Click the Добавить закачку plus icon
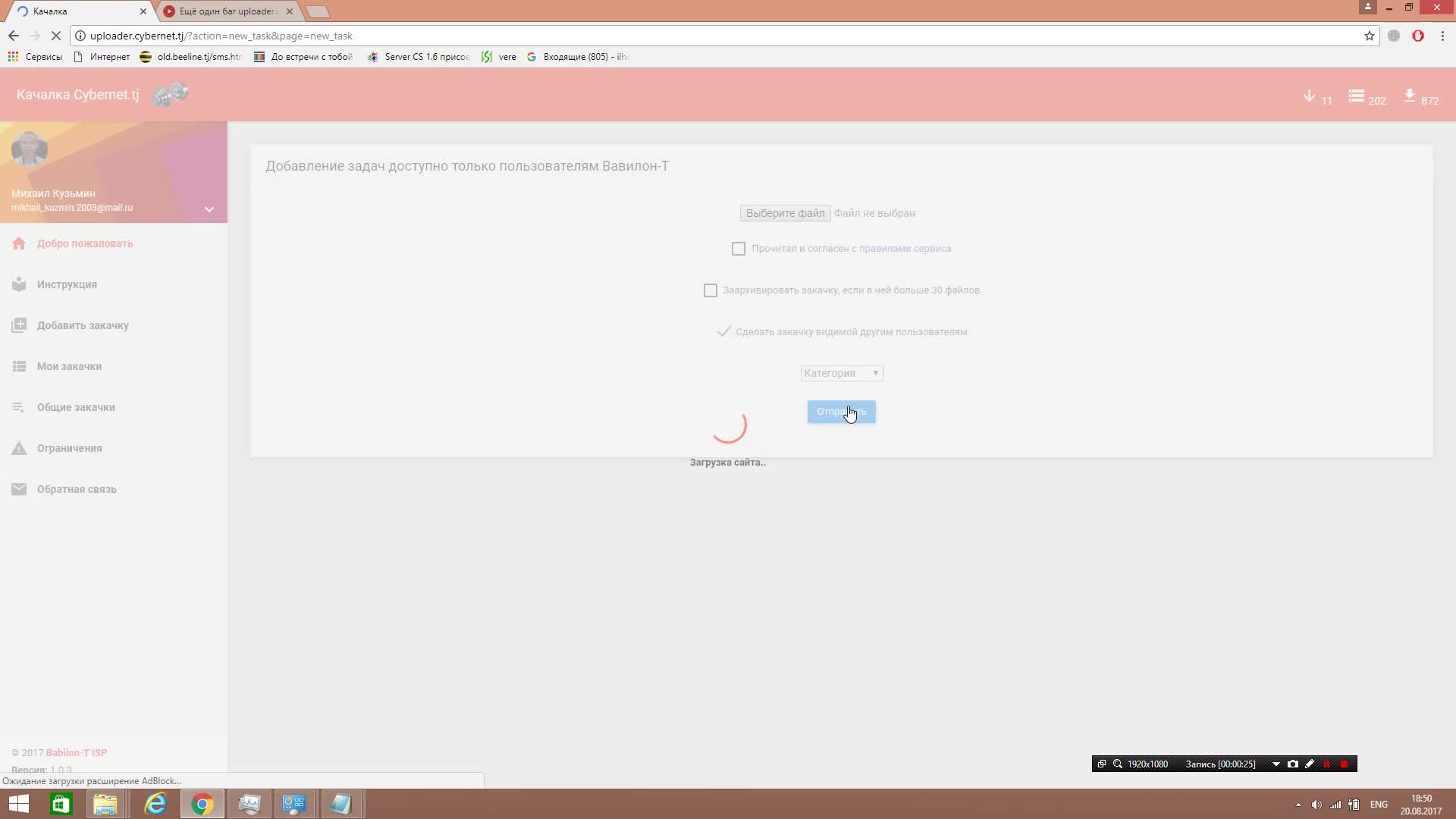The width and height of the screenshot is (1456, 819). click(19, 325)
